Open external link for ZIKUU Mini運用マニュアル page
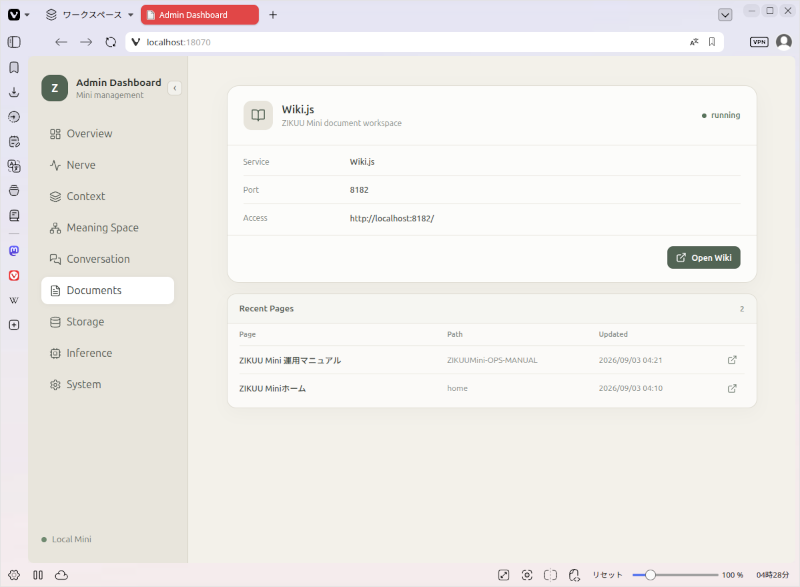 click(732, 360)
